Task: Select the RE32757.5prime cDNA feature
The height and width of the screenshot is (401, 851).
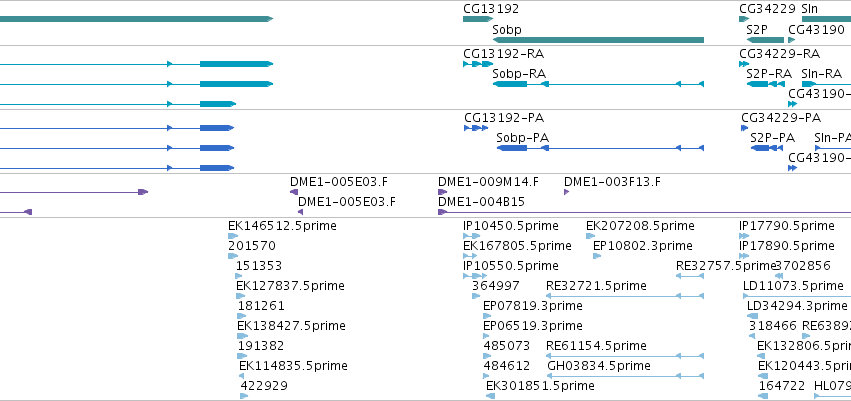Action: (x=690, y=276)
